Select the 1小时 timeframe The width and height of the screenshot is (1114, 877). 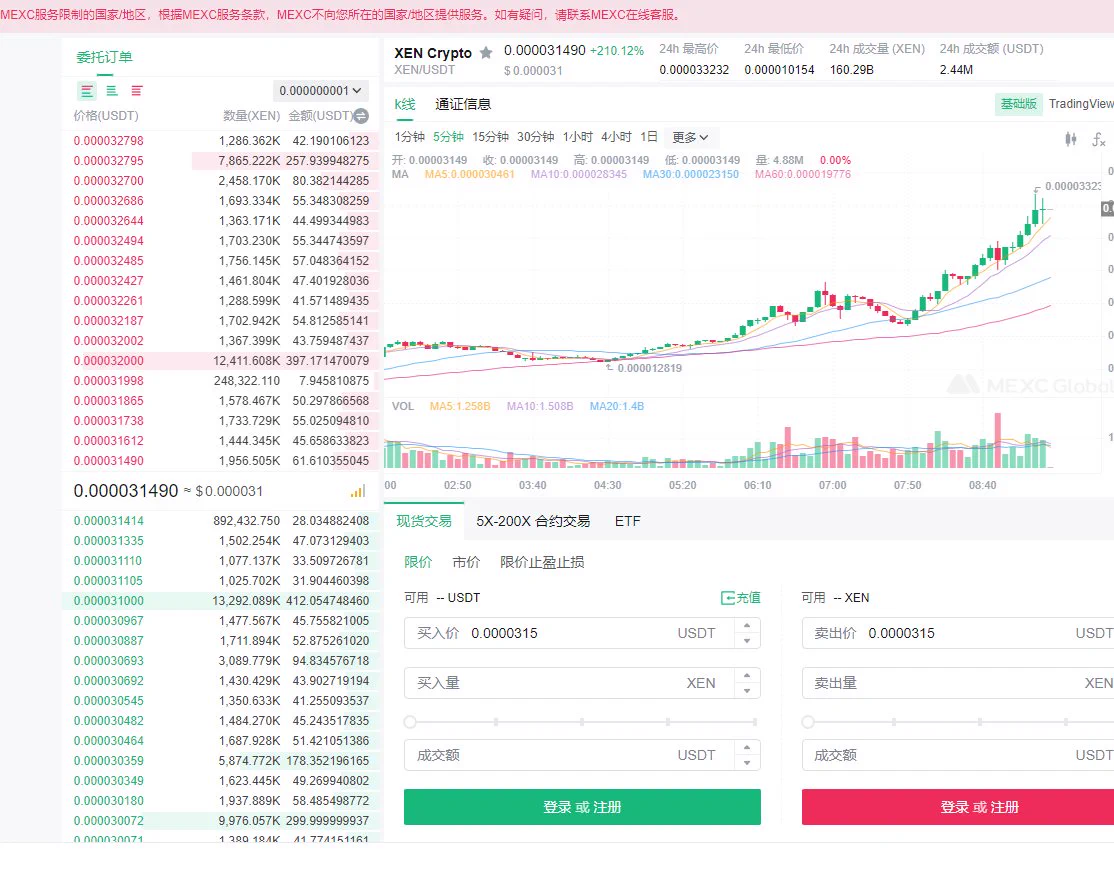click(578, 136)
